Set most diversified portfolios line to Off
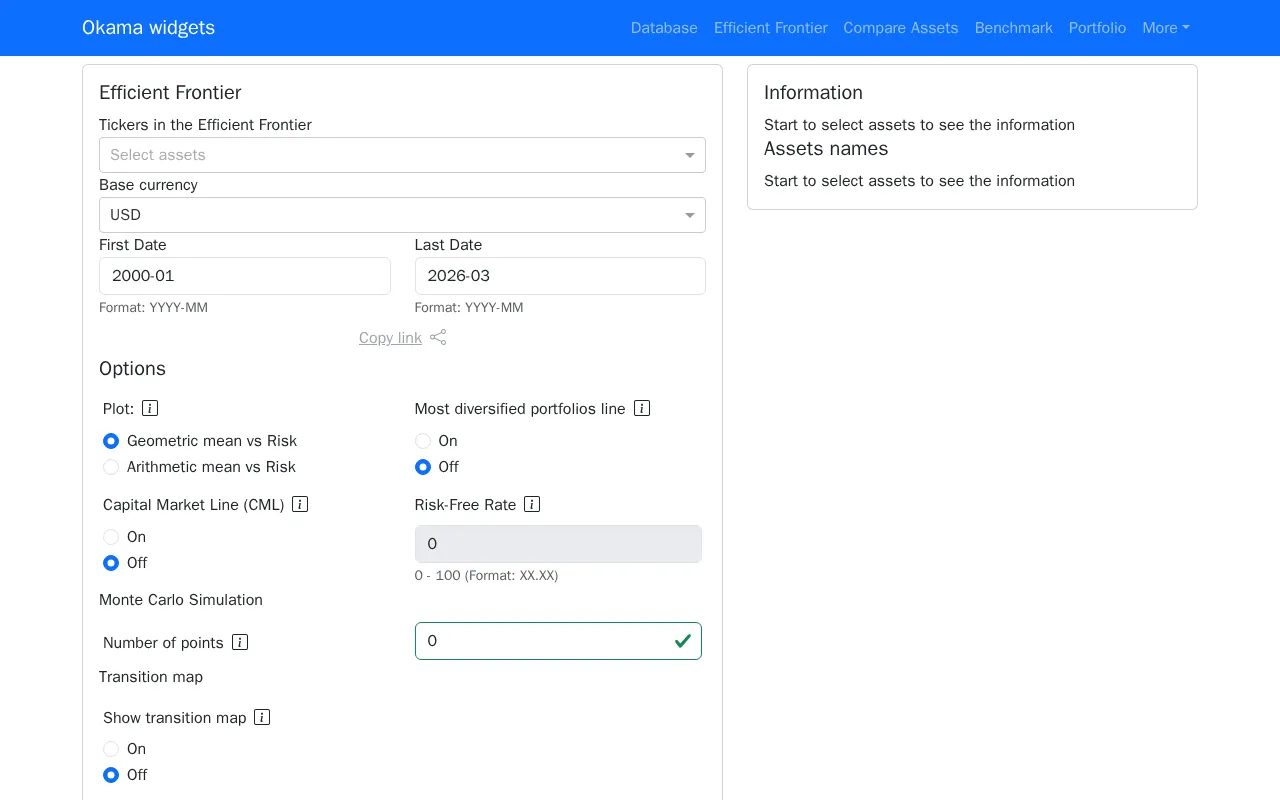Image resolution: width=1280 pixels, height=800 pixels. 423,467
